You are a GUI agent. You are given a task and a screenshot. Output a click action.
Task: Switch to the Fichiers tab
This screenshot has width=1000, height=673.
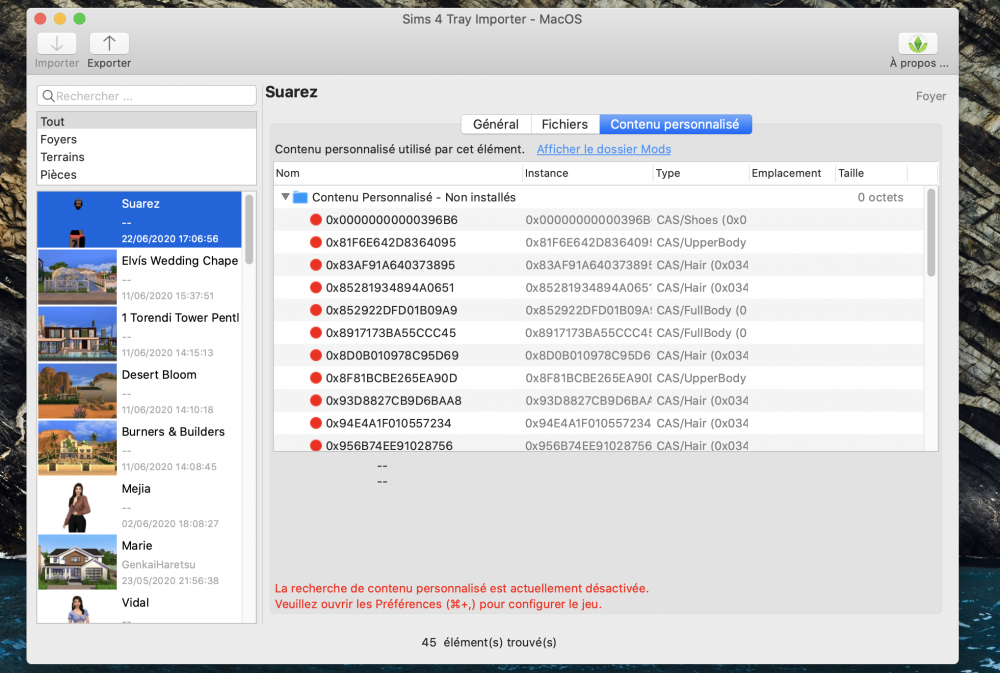click(564, 124)
